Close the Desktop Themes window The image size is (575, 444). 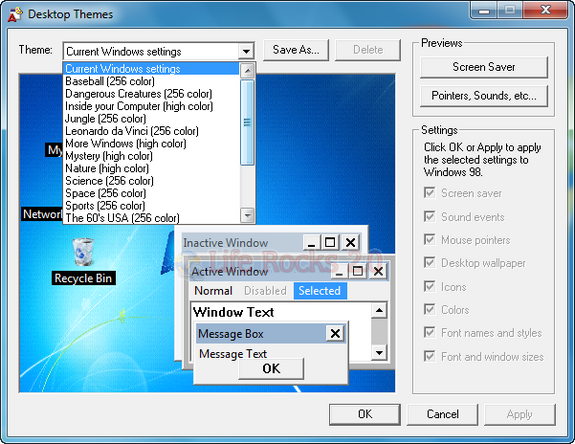545,10
